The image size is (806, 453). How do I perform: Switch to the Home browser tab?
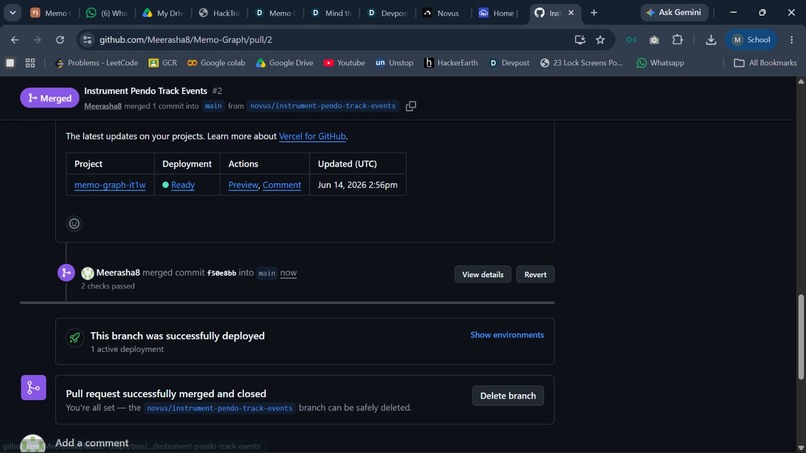498,13
